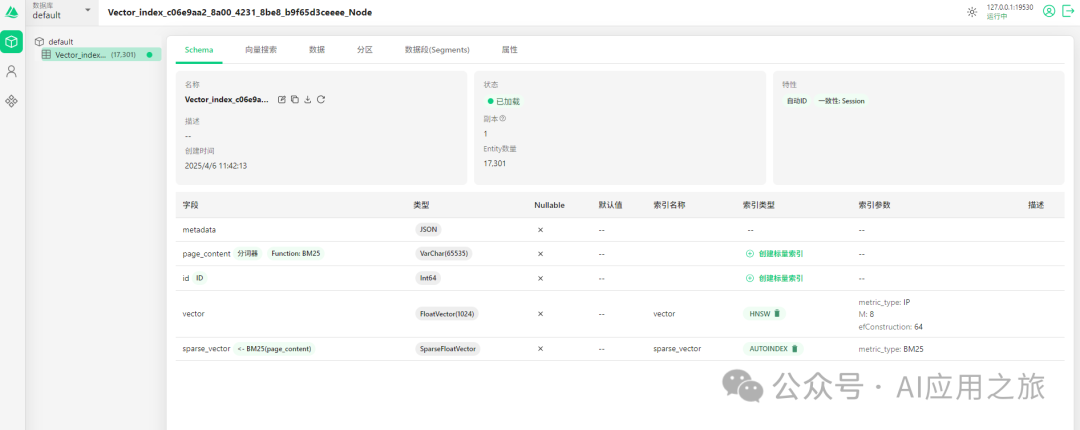1080x430 pixels.
Task: Click the 字段 column header
Action: [190, 205]
